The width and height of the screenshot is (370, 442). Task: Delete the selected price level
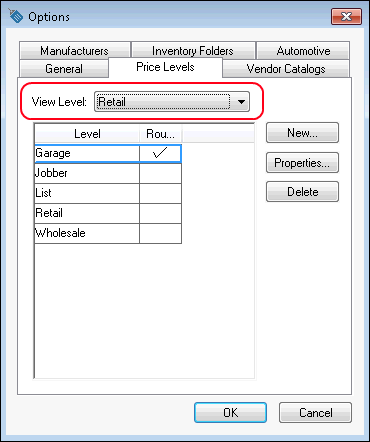tap(302, 192)
